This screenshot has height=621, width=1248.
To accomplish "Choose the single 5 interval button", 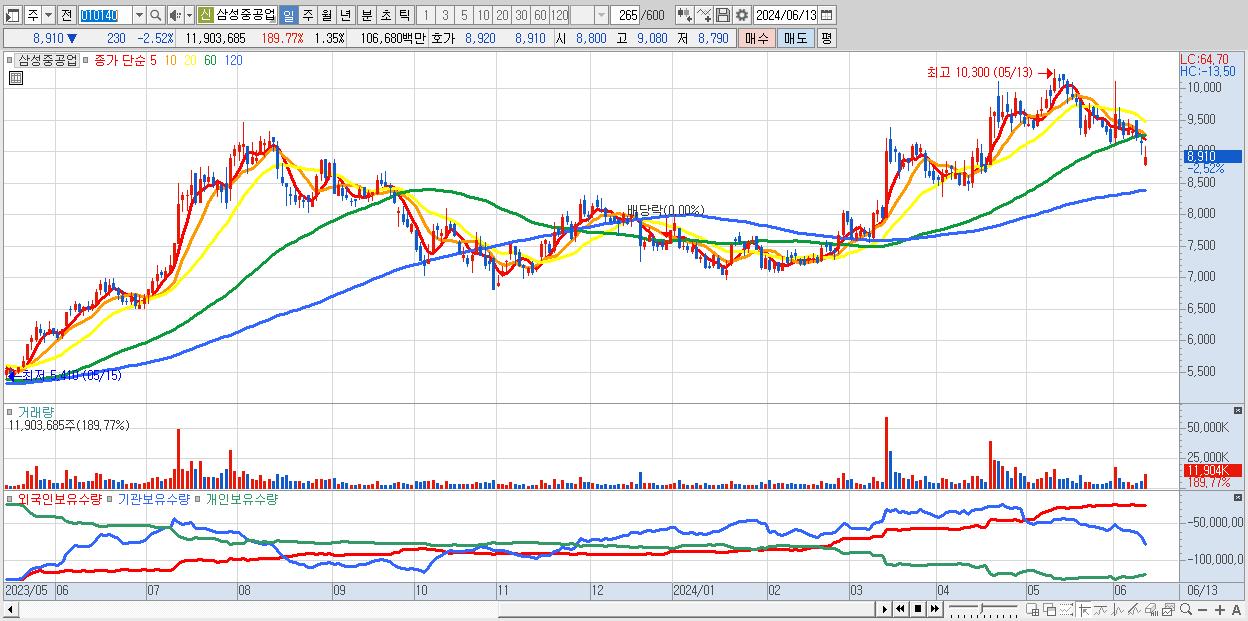I will pyautogui.click(x=464, y=16).
